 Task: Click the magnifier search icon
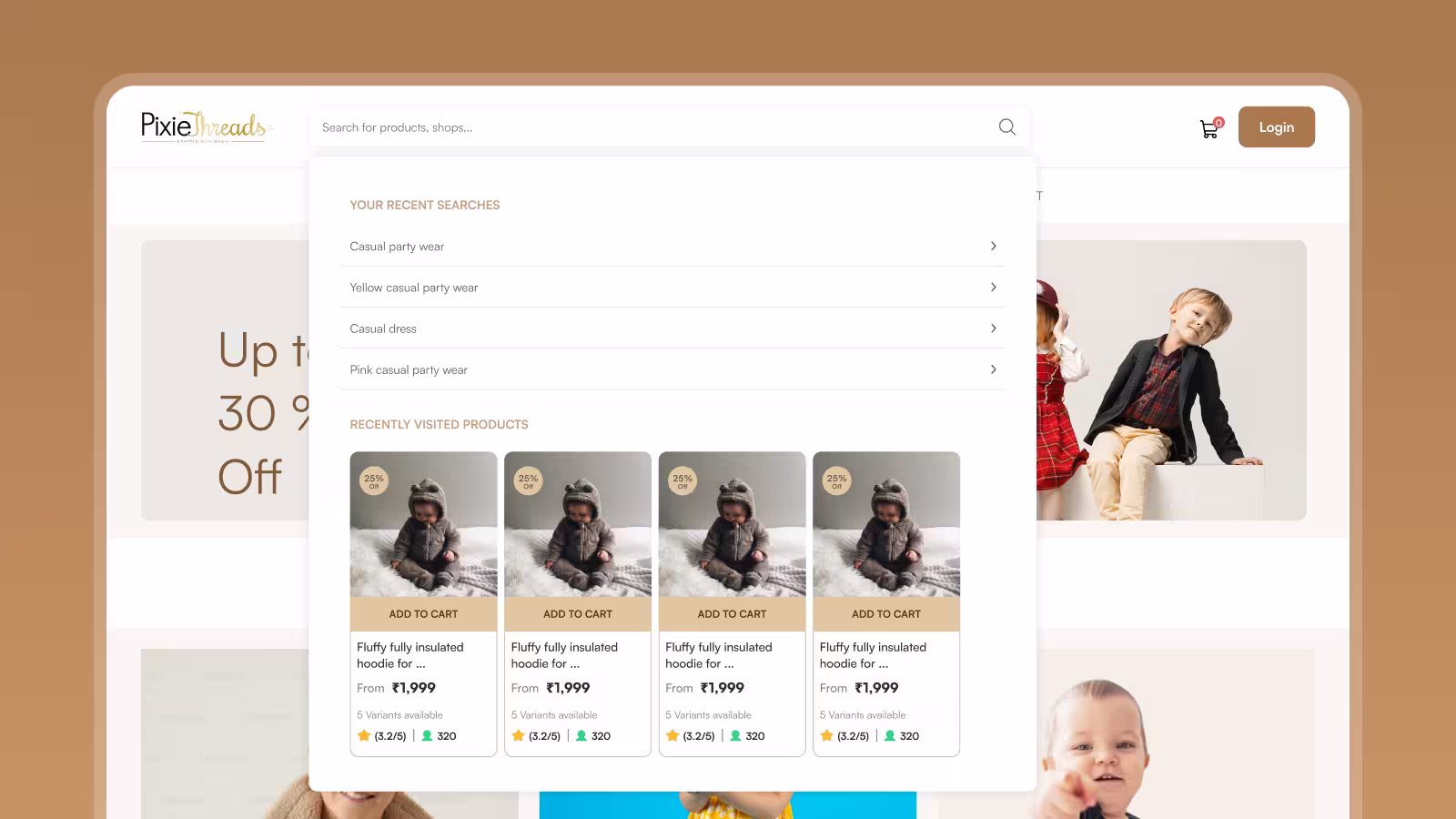point(1006,127)
